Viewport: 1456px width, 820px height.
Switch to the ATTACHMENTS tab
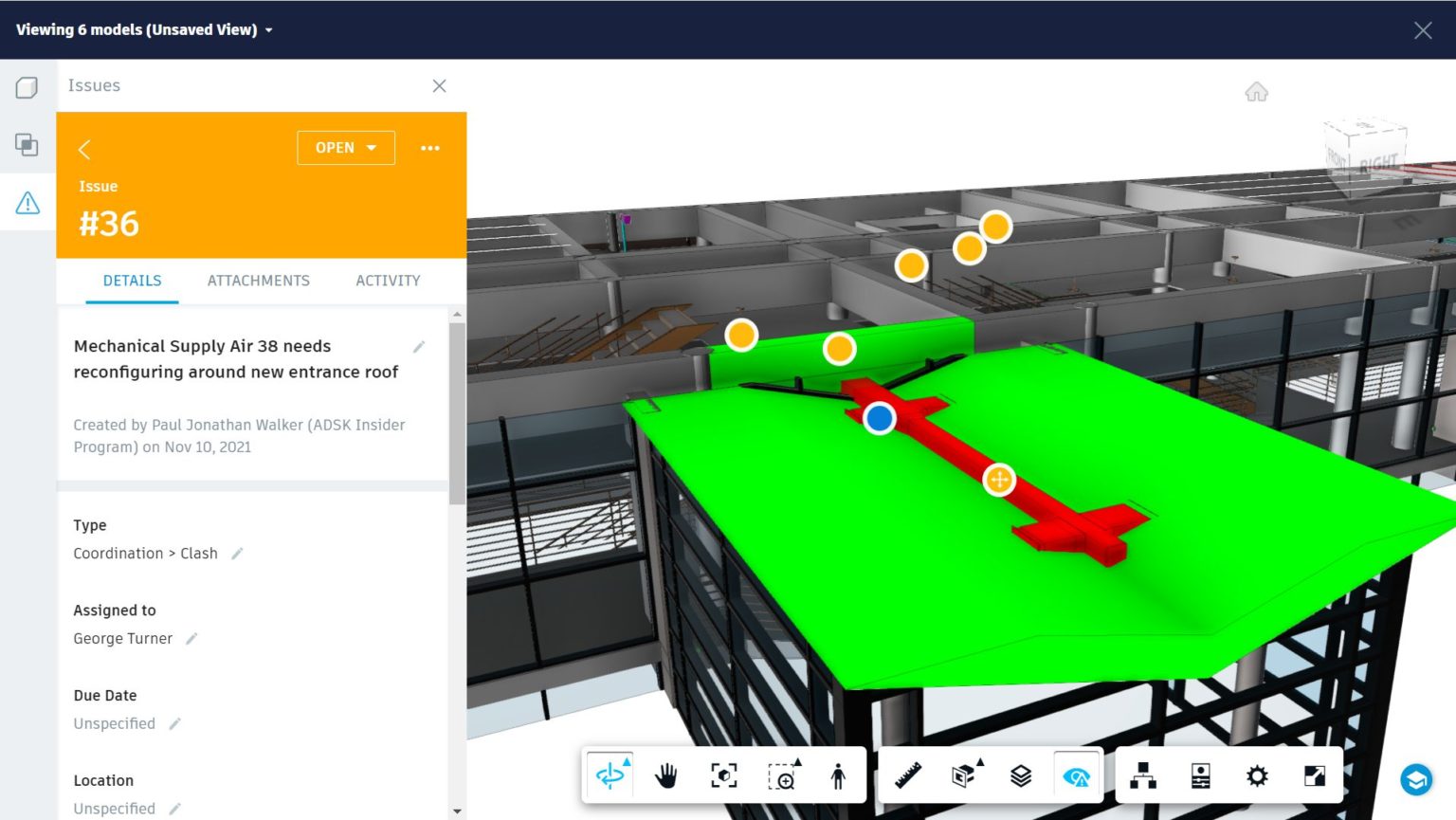pyautogui.click(x=258, y=281)
